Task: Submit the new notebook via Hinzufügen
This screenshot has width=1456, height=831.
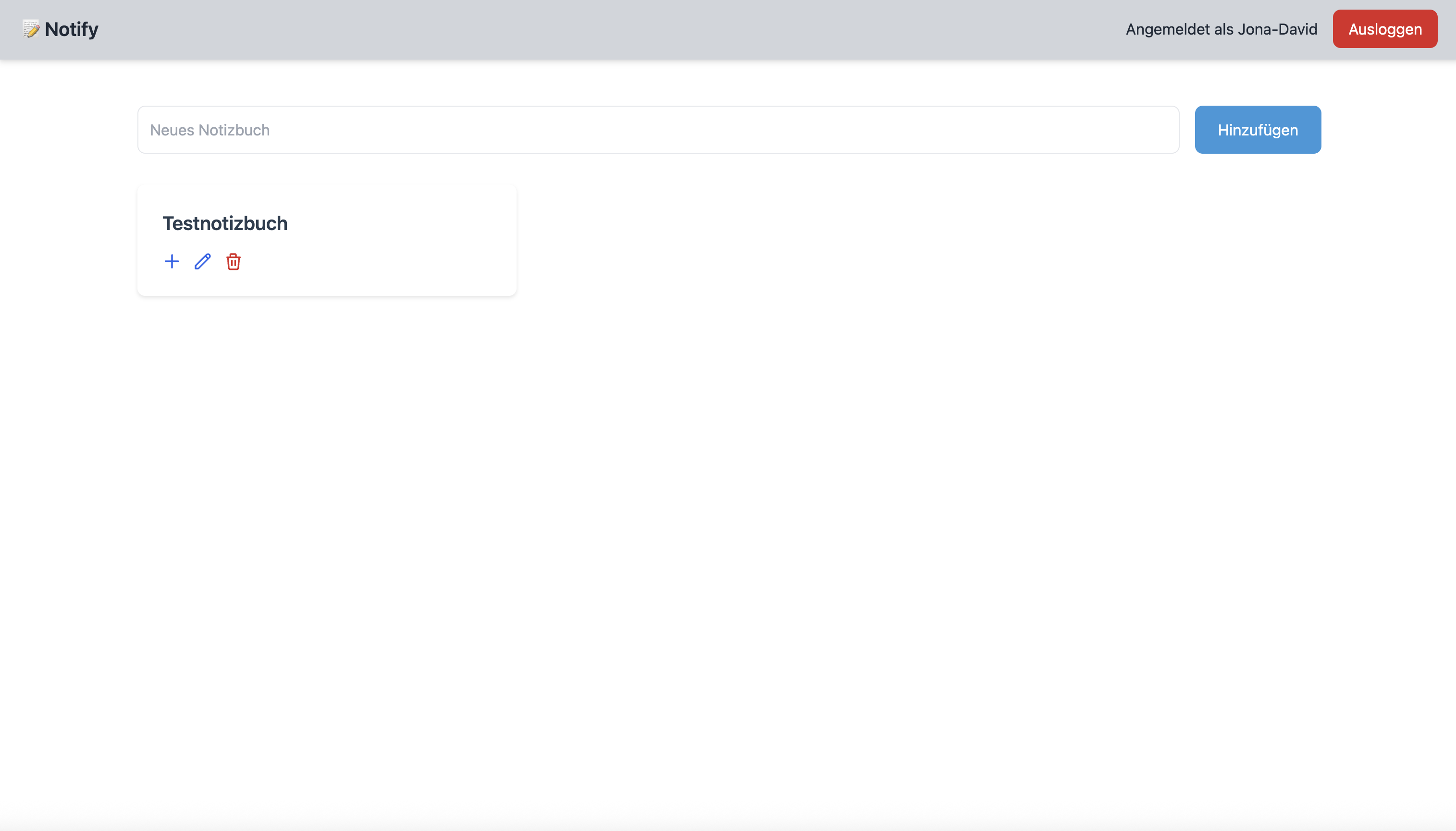Action: (x=1257, y=130)
